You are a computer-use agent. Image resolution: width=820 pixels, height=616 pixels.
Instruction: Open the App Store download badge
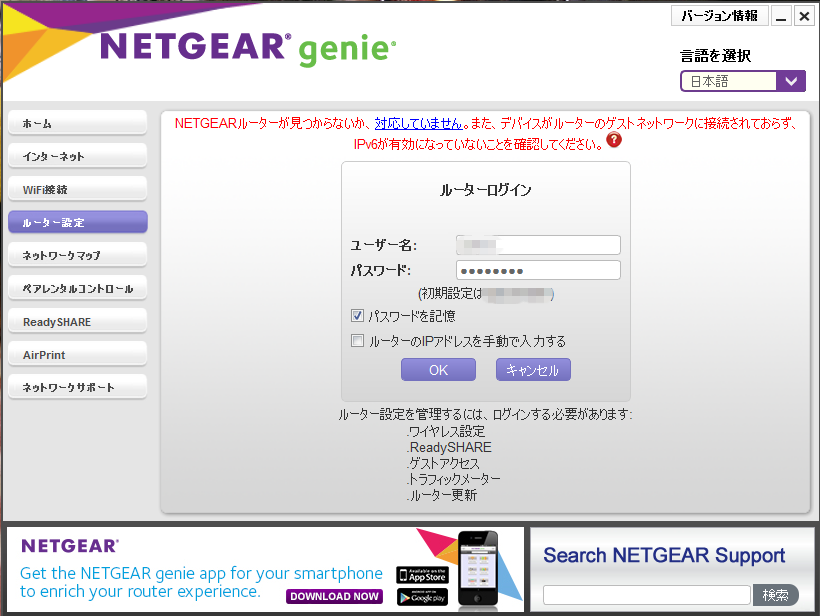click(x=423, y=575)
